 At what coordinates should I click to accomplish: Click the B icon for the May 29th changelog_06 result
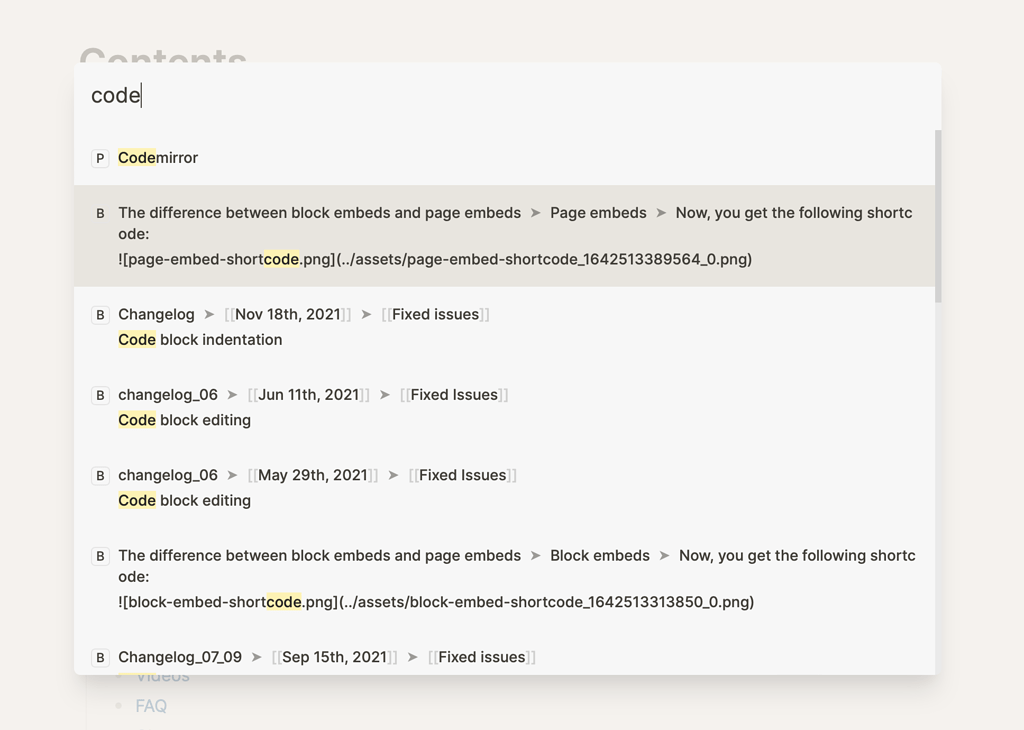point(99,475)
